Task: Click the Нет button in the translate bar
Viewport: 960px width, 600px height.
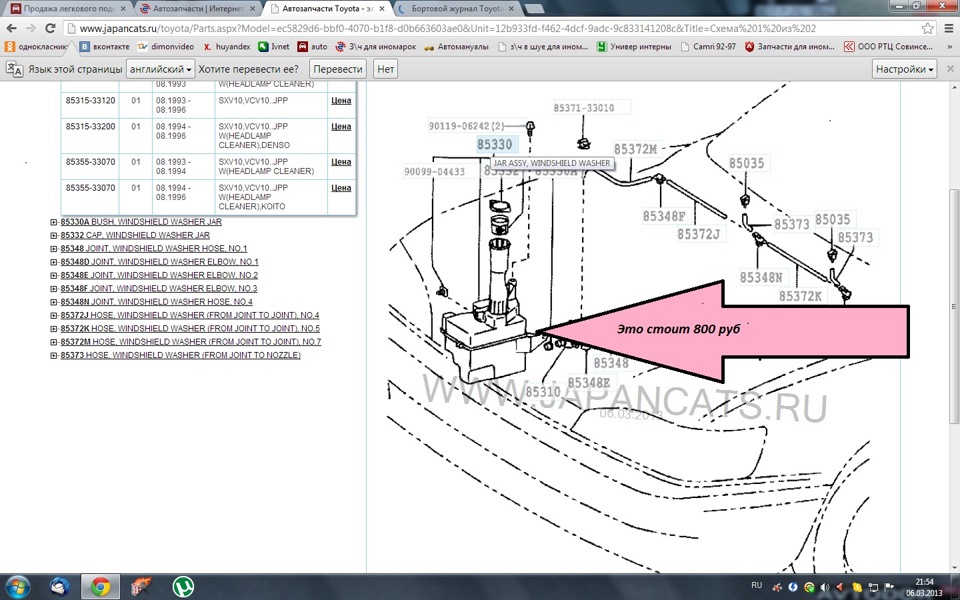Action: click(x=386, y=69)
